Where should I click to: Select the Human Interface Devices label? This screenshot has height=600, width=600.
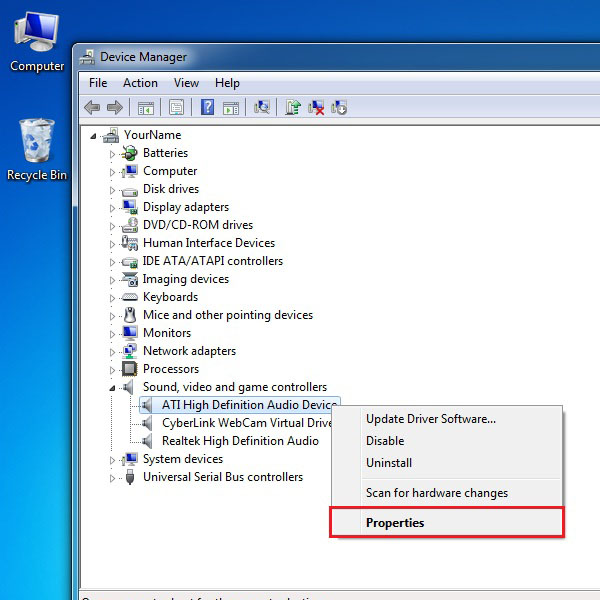209,243
